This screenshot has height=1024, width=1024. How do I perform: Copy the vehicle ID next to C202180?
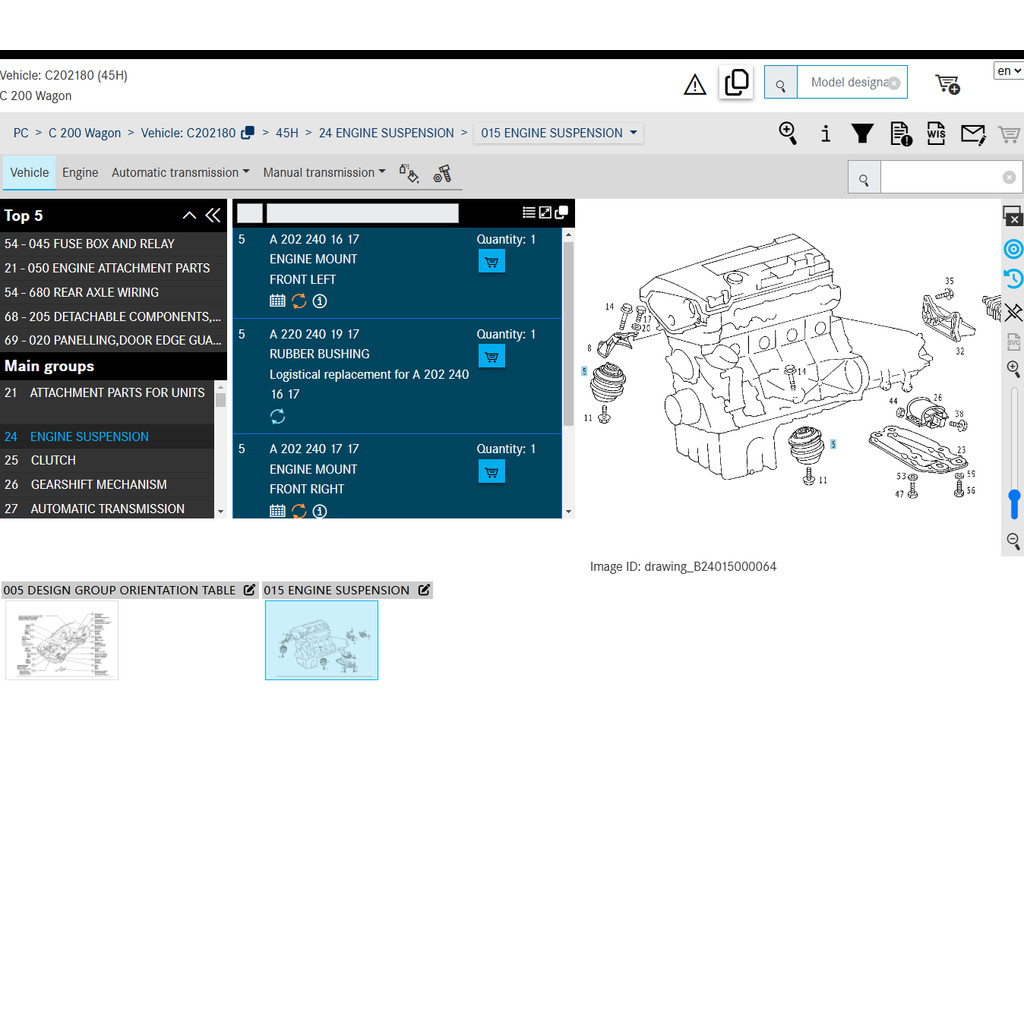coord(248,133)
